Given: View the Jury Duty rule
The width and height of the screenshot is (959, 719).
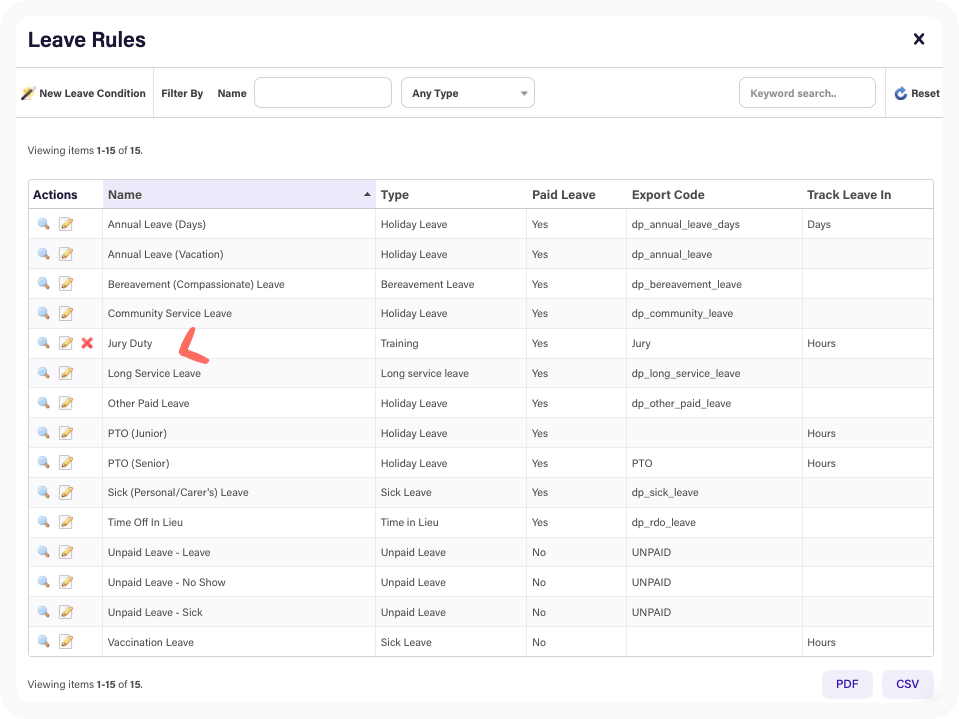Looking at the screenshot, I should click(x=43, y=343).
